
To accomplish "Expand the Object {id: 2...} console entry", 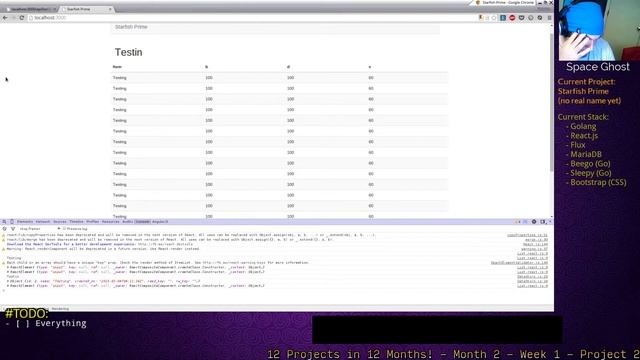I will point(8,281).
